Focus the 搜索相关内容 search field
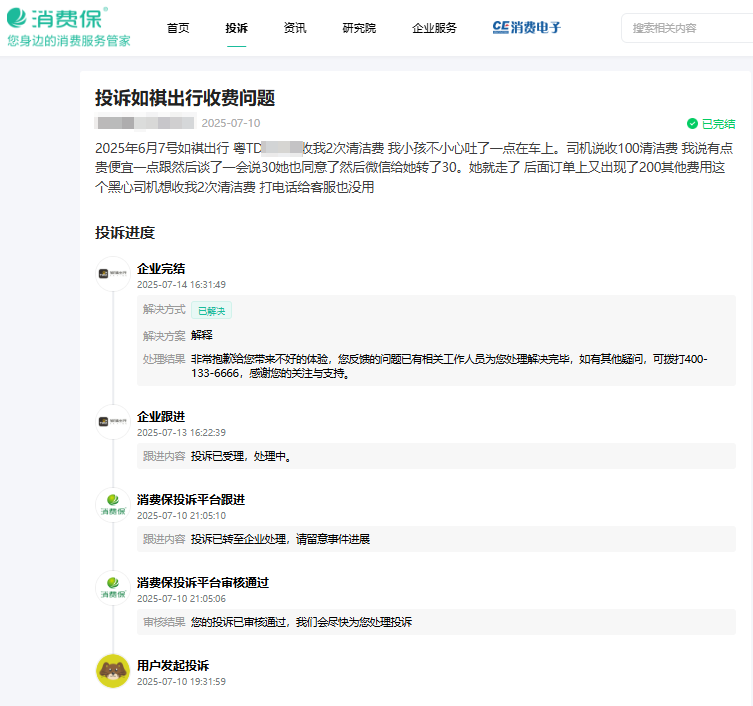 687,28
